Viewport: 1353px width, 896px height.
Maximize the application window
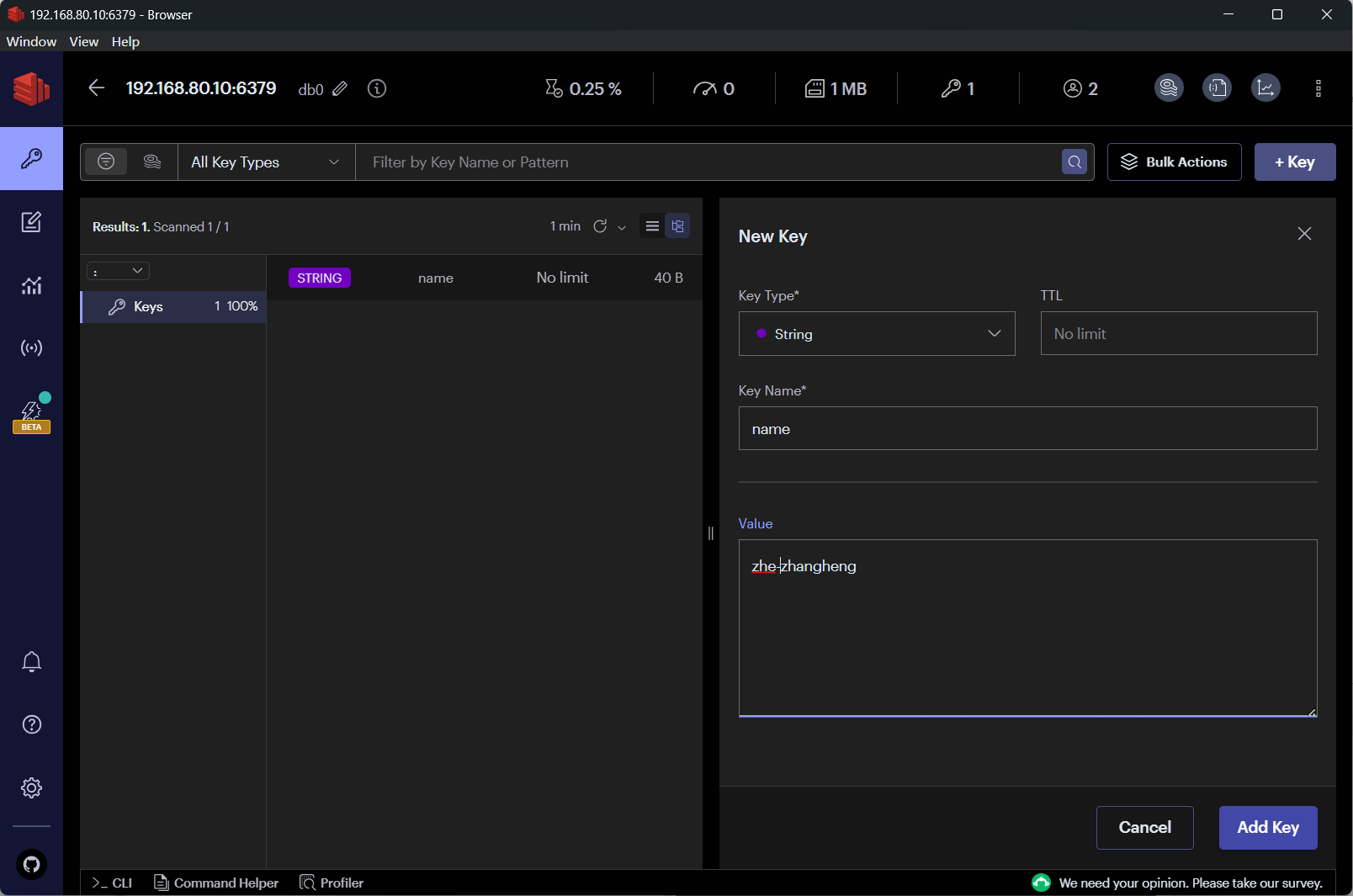(1277, 14)
